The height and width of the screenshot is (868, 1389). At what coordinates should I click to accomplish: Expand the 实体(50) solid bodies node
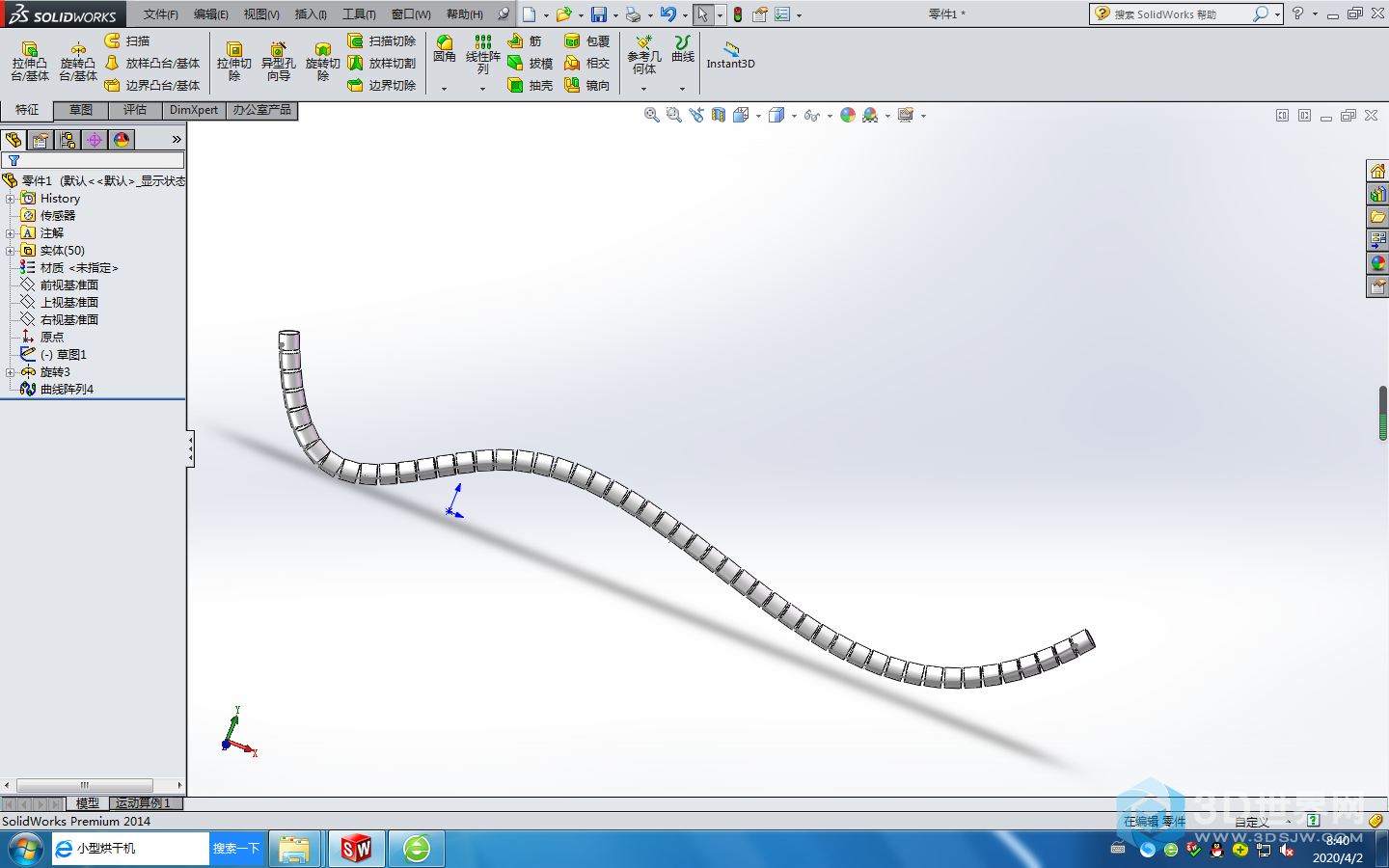click(11, 251)
